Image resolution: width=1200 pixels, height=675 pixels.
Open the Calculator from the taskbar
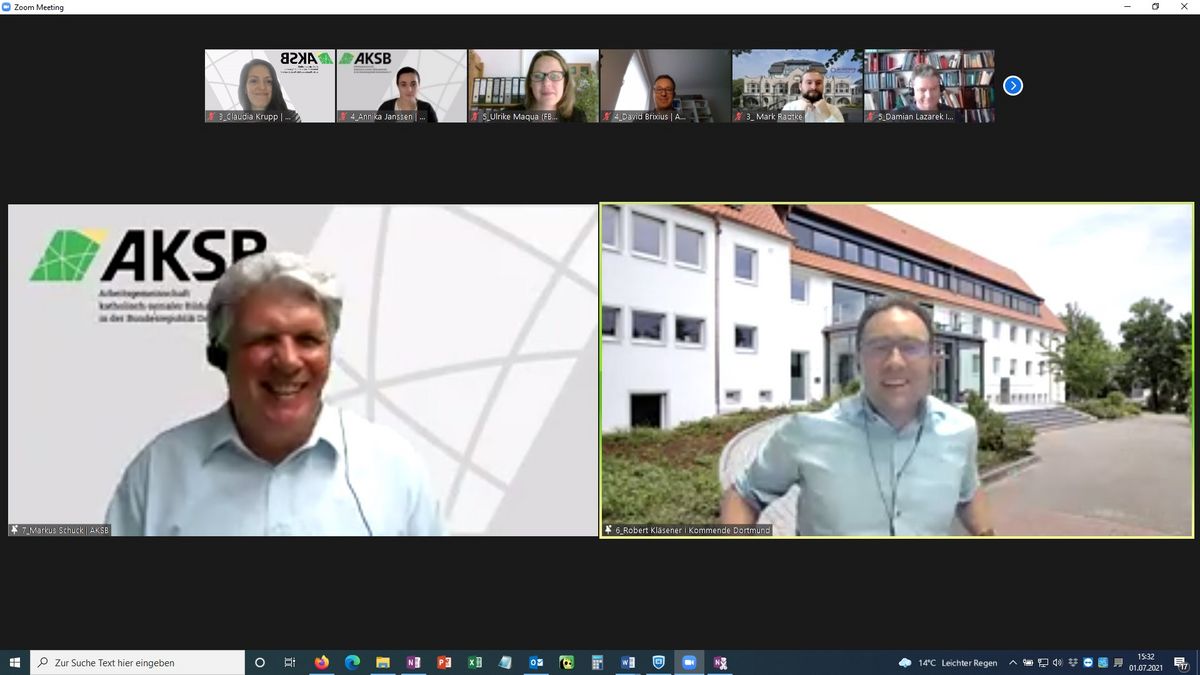pos(597,662)
